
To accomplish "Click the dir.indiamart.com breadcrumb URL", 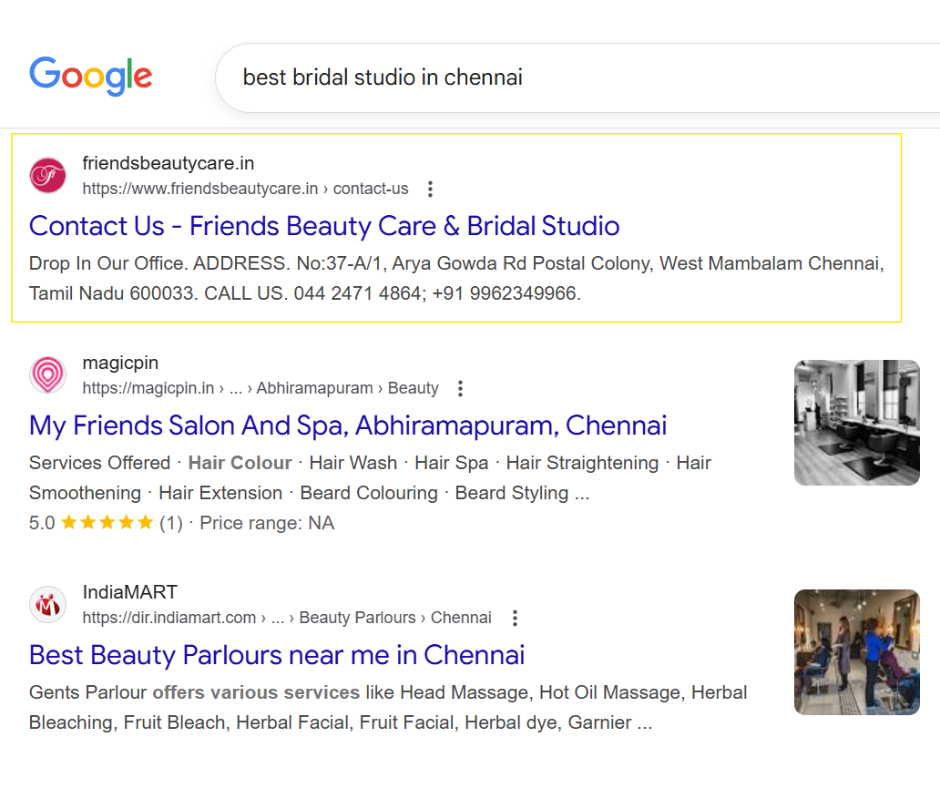I will tap(286, 618).
